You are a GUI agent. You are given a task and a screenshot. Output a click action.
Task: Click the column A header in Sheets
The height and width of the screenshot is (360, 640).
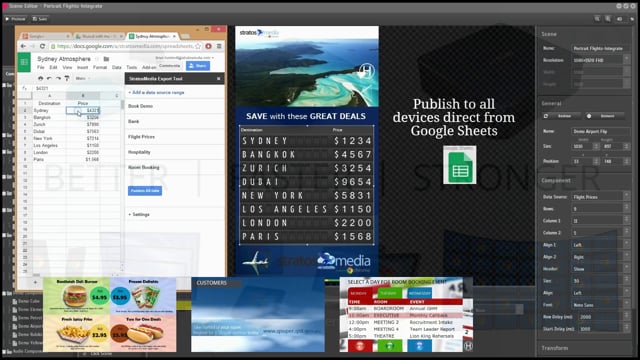49,96
